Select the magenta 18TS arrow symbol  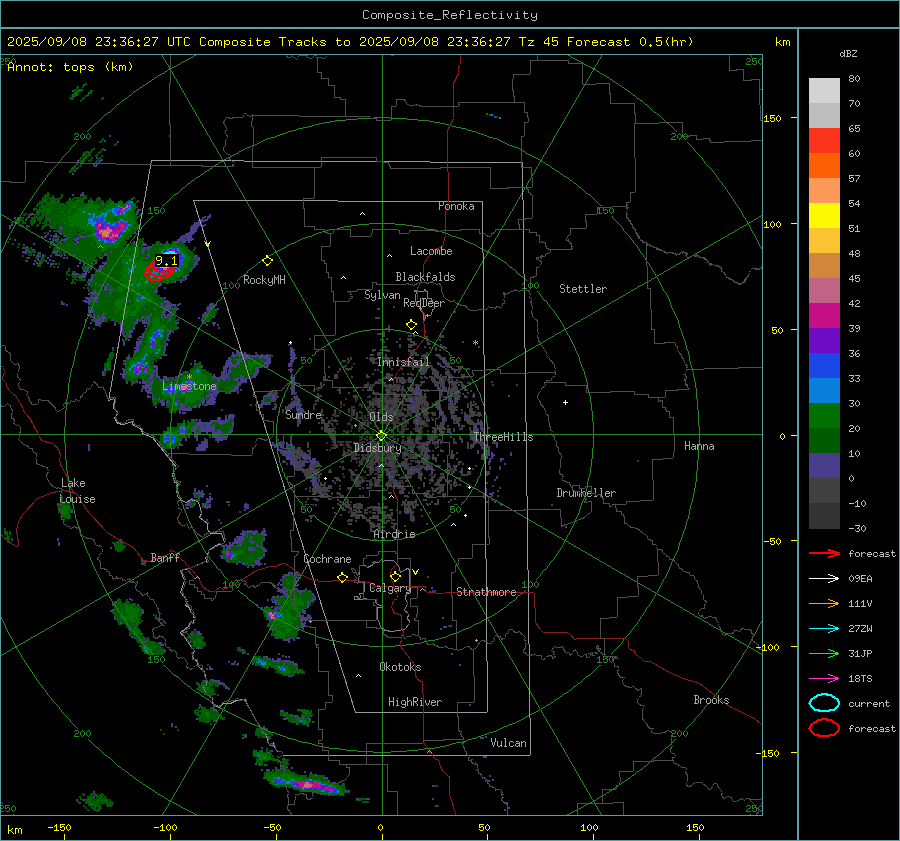pyautogui.click(x=824, y=679)
